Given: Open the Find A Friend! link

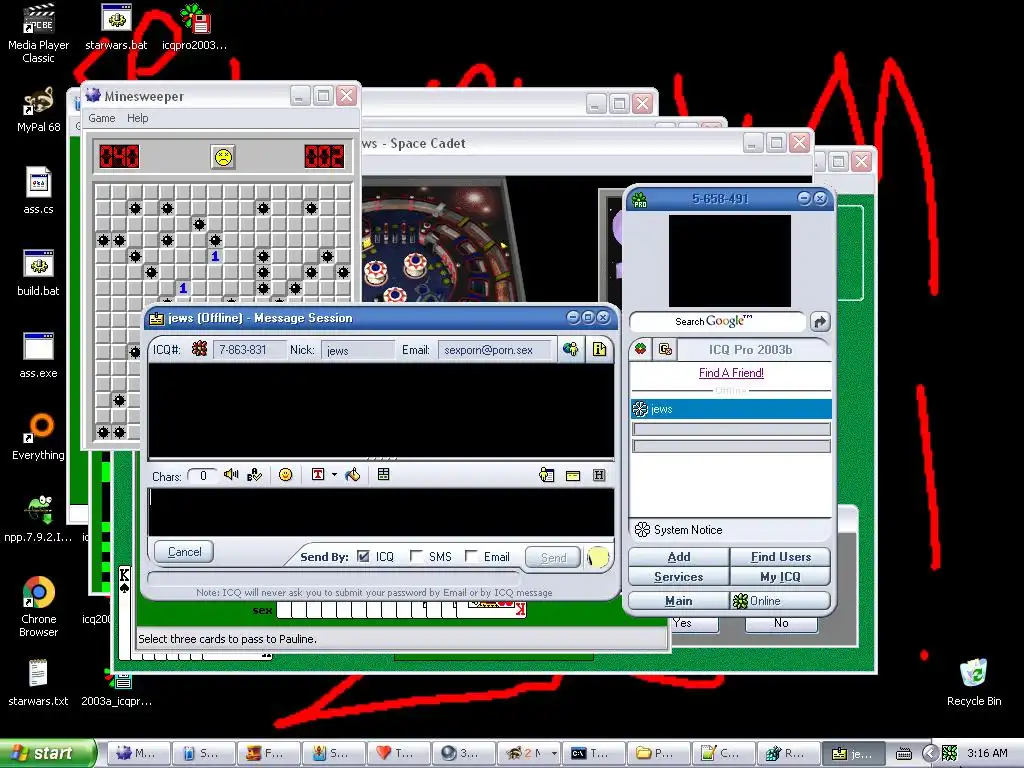Looking at the screenshot, I should pos(731,373).
